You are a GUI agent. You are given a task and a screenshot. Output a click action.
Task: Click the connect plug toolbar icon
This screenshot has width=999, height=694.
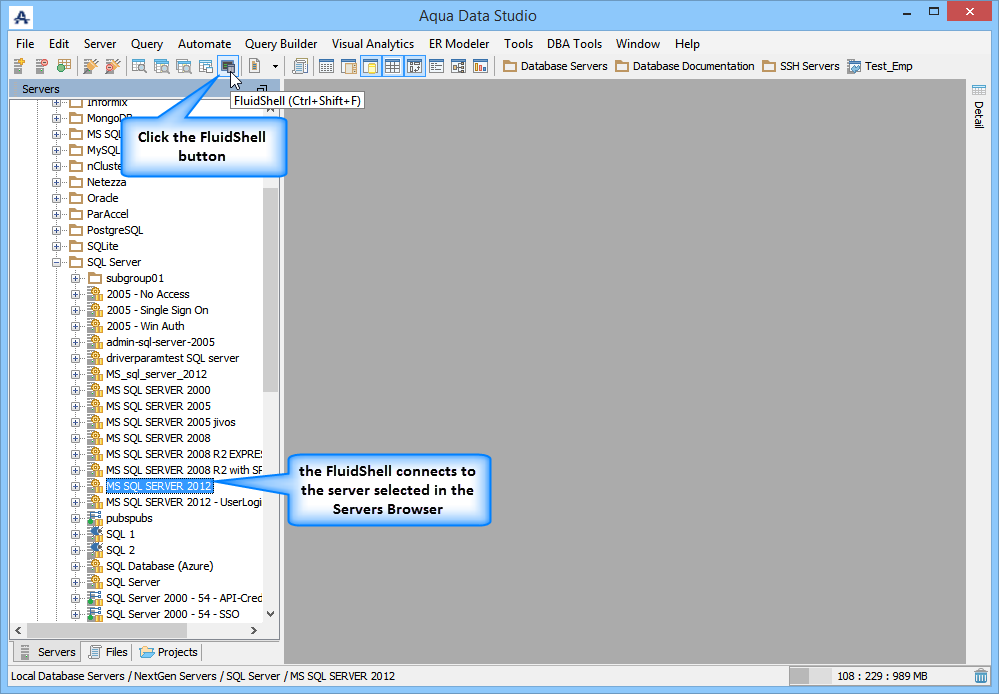tap(91, 66)
